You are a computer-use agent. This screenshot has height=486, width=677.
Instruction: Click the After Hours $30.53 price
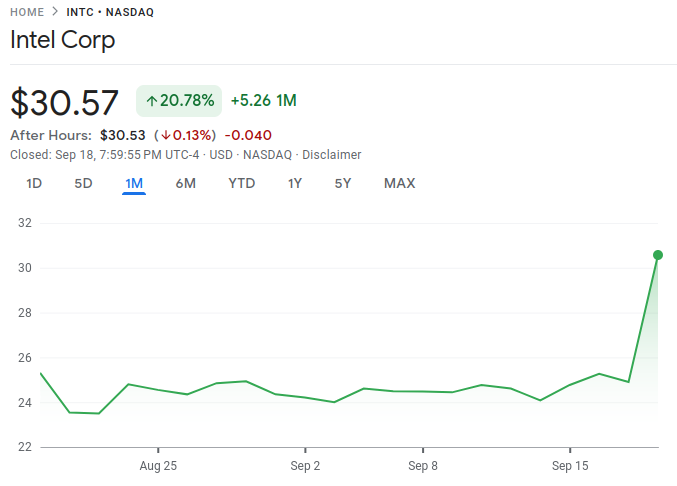click(x=123, y=135)
